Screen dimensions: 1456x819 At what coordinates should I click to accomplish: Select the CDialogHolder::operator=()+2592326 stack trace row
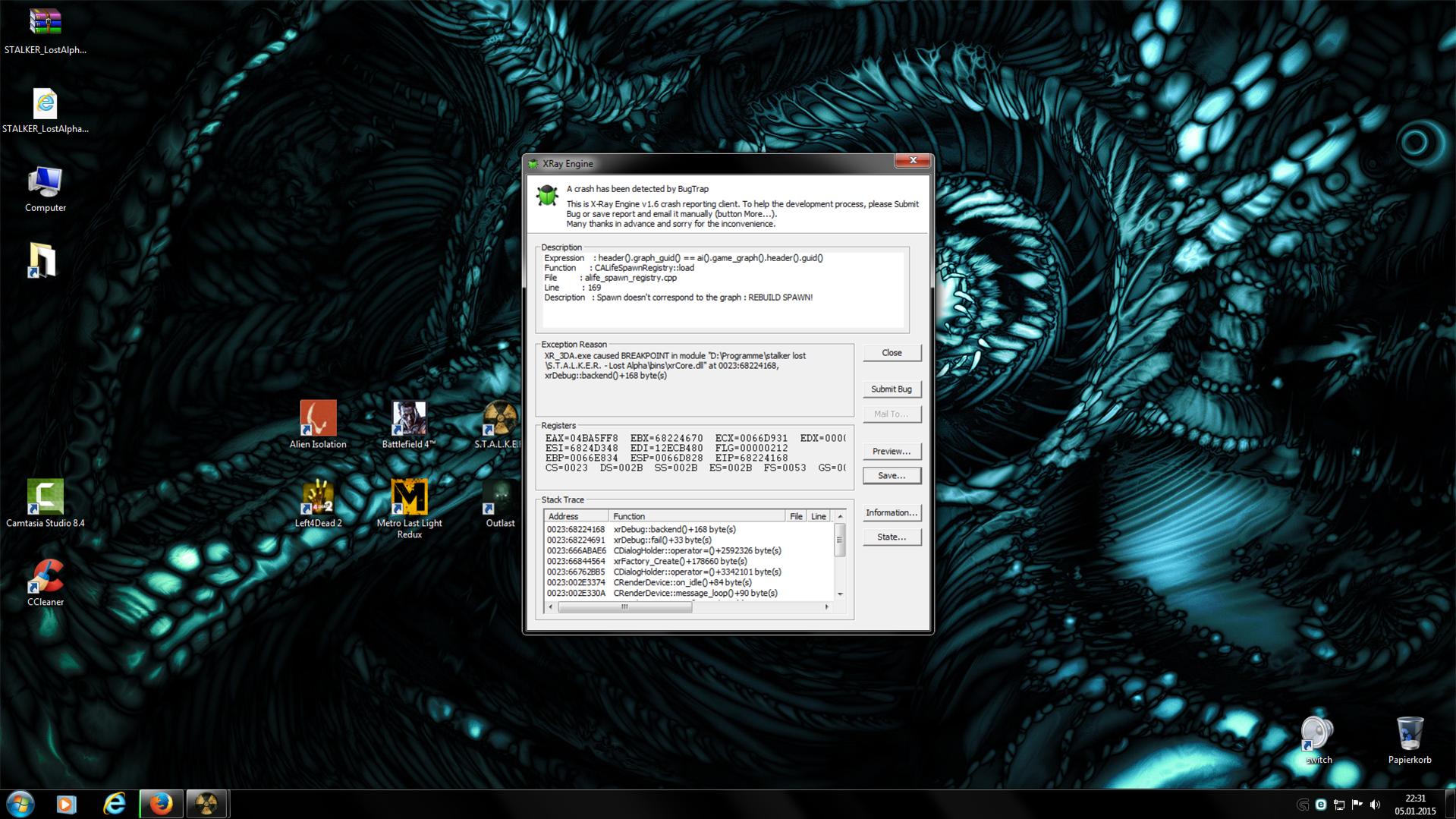pyautogui.click(x=688, y=551)
